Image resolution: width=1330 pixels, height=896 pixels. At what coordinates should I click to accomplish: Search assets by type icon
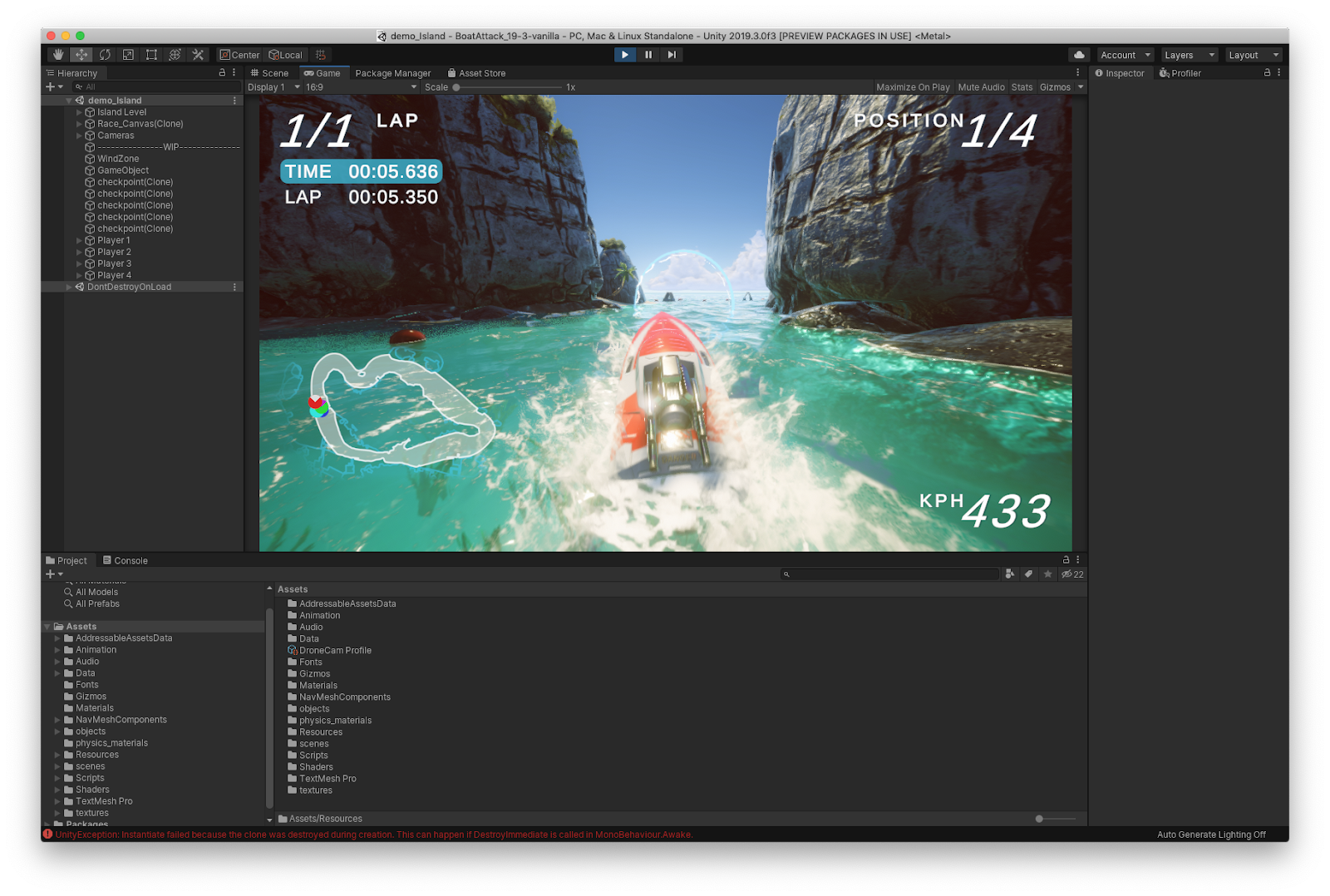click(1010, 574)
